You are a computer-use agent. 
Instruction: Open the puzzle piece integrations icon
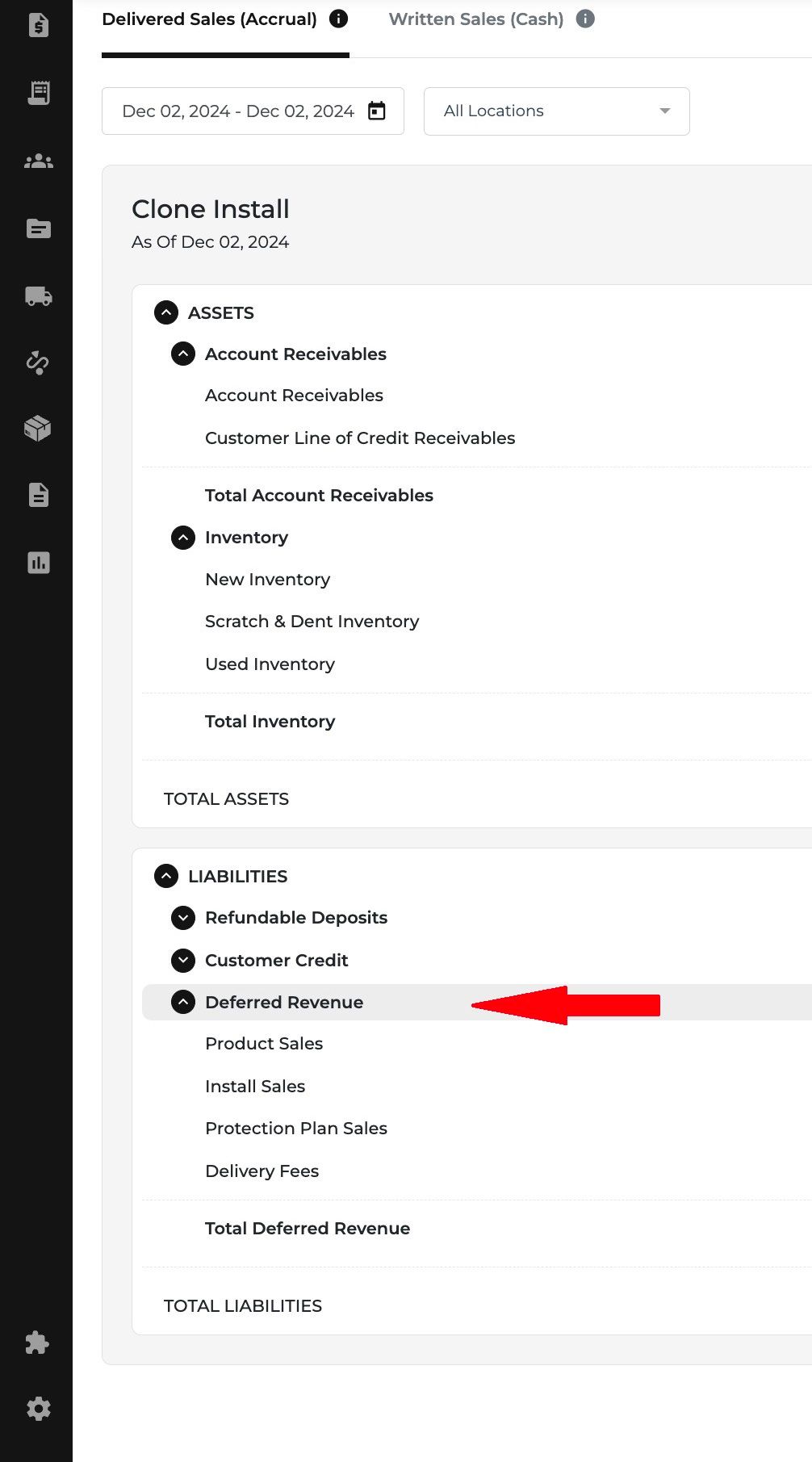click(37, 1343)
